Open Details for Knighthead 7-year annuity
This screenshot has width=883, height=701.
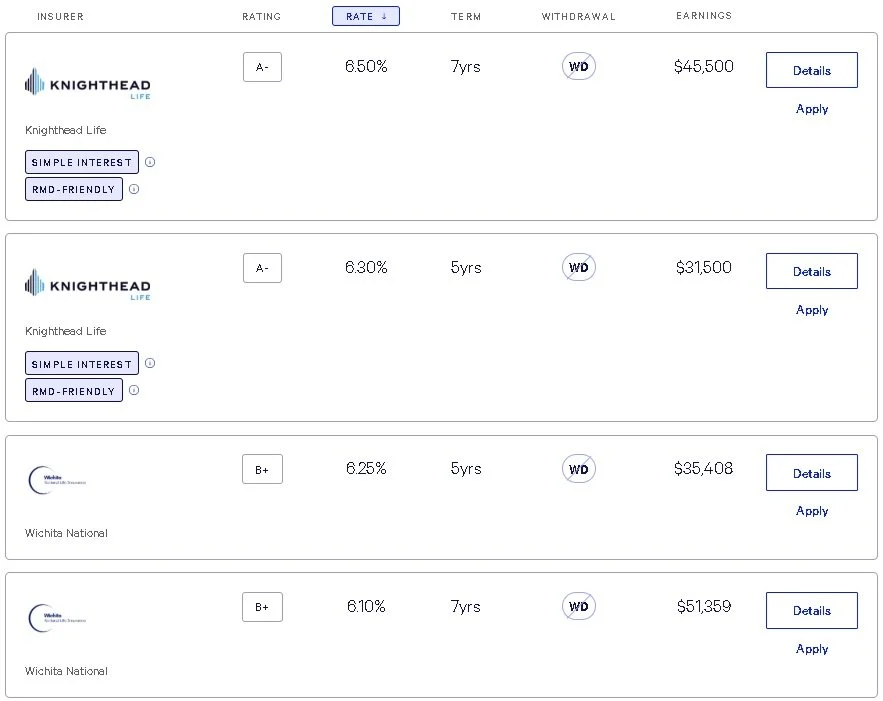tap(811, 71)
